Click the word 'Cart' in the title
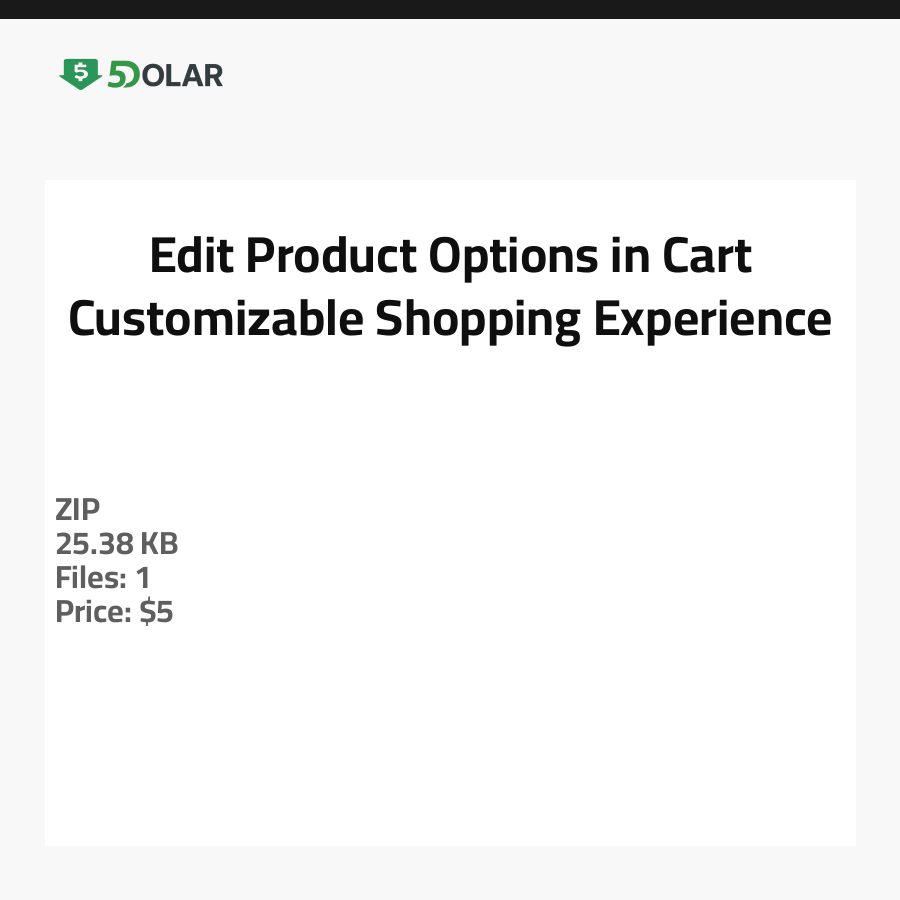Screen dimensions: 900x900 (x=706, y=257)
